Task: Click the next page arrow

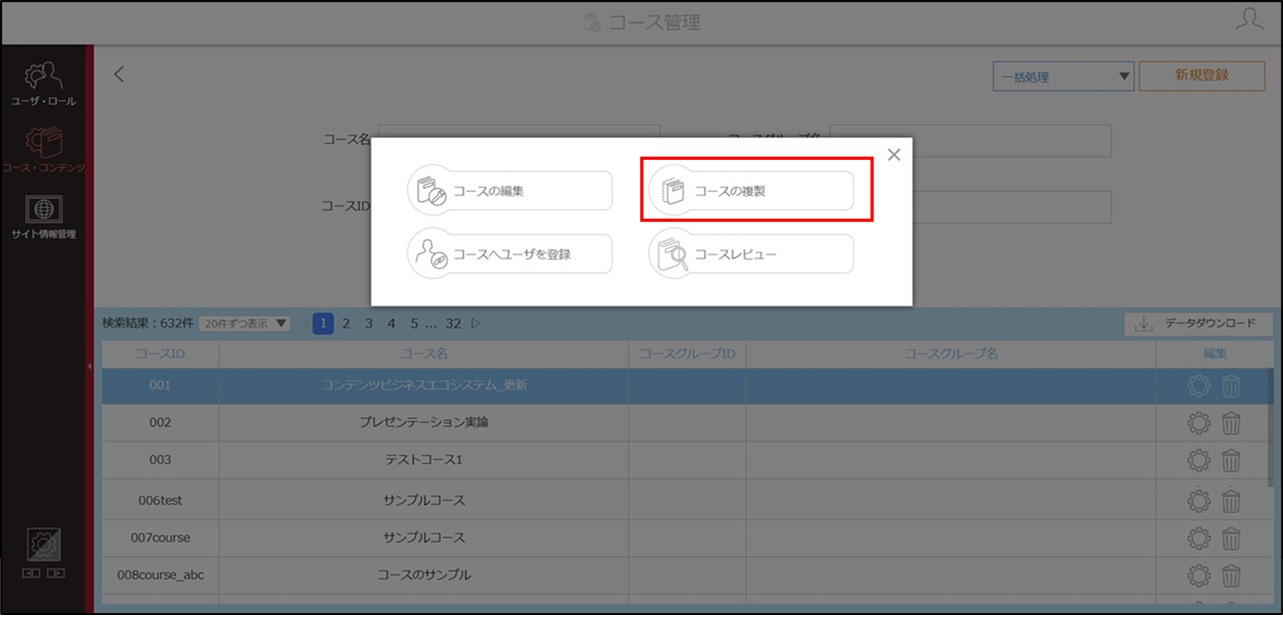Action: pyautogui.click(x=476, y=323)
